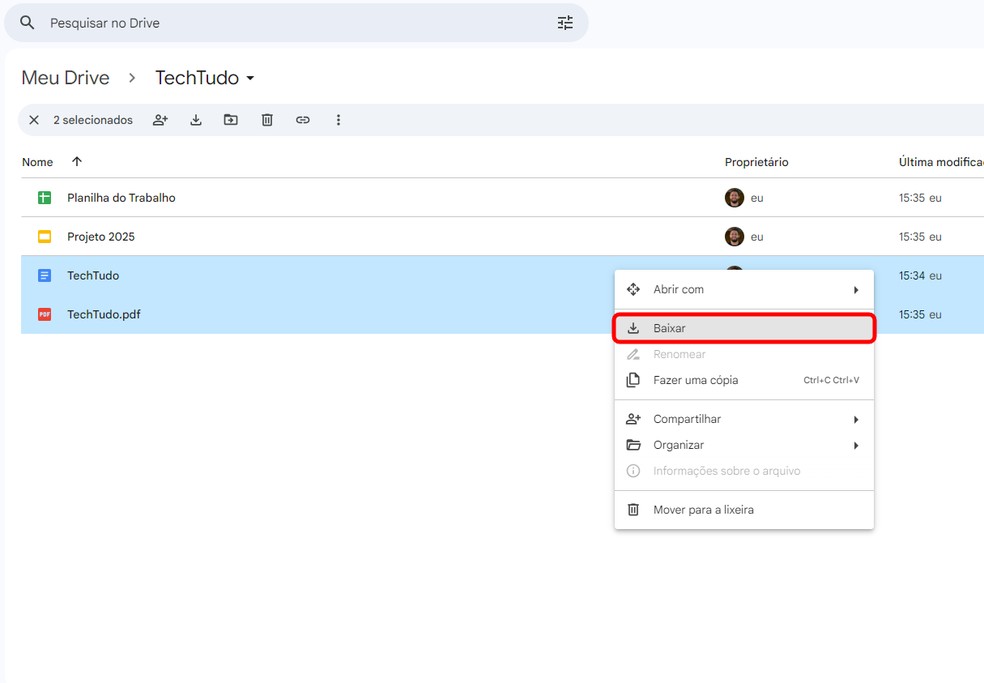Share the selected files via toolbar icon
This screenshot has width=984, height=683.
(160, 119)
